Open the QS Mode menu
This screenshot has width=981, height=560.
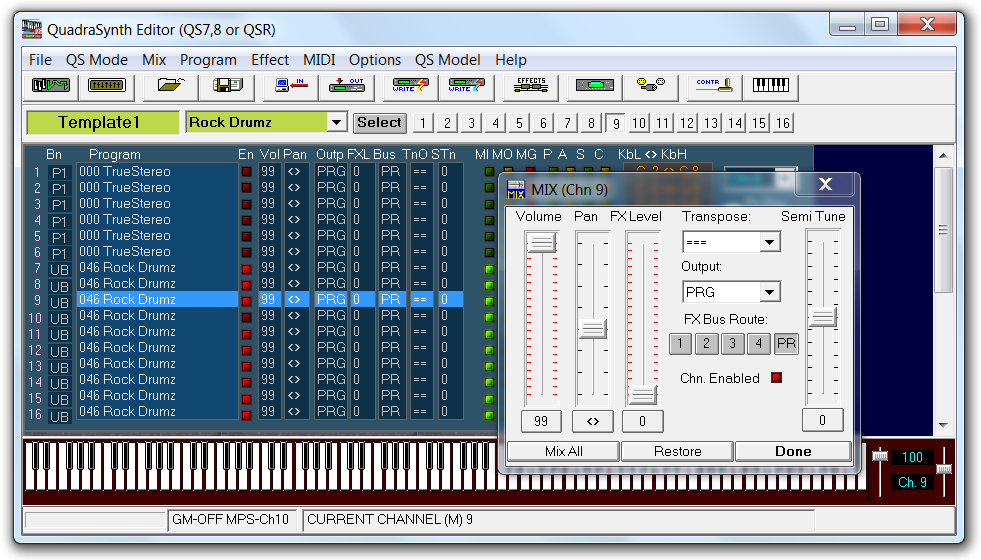pos(97,60)
